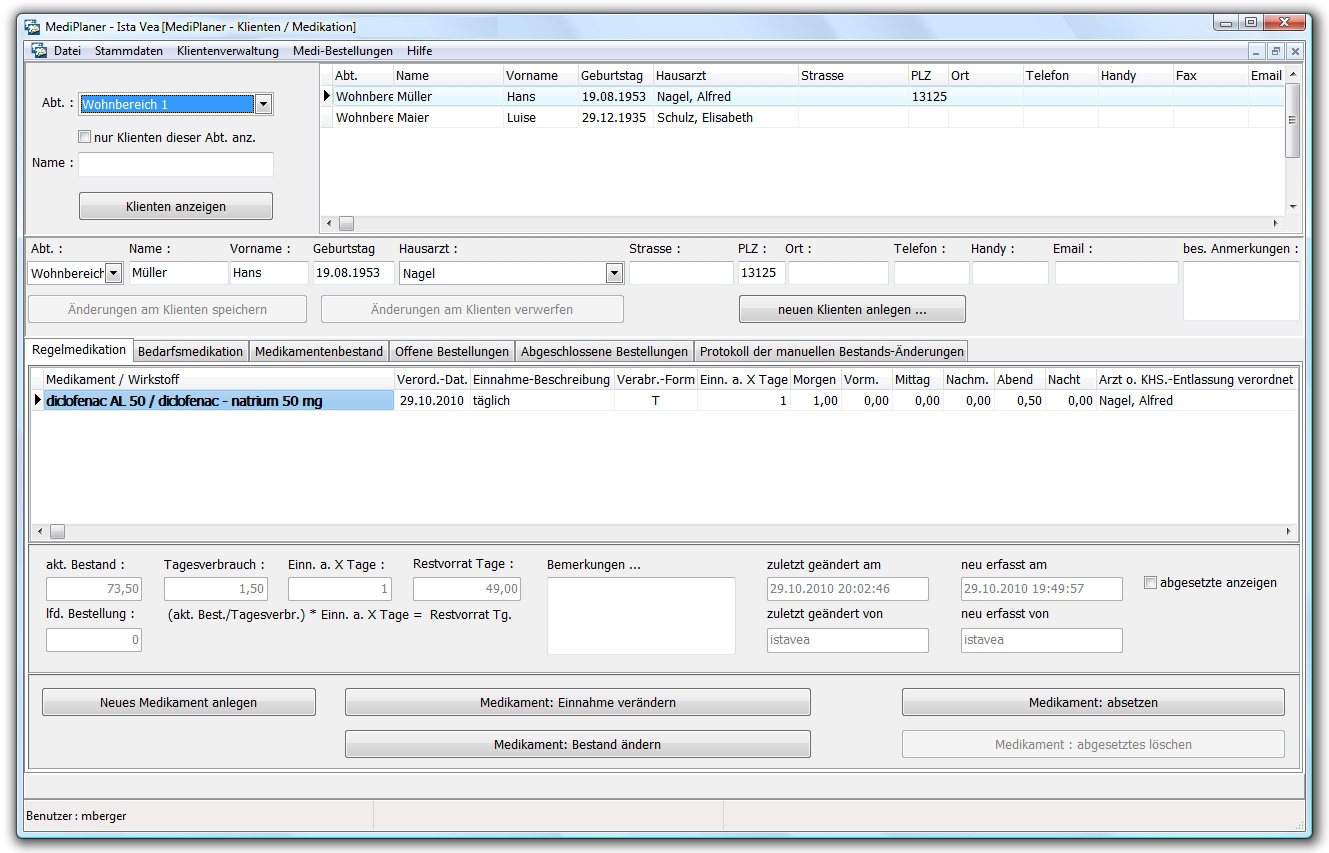Click 'Neues Medikament anlegen' button
Screen dimensions: 1329x853
pyautogui.click(x=178, y=703)
